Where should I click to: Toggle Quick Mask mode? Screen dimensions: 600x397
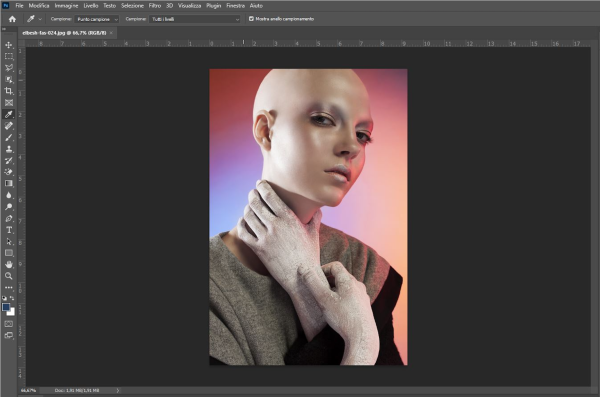point(8,324)
